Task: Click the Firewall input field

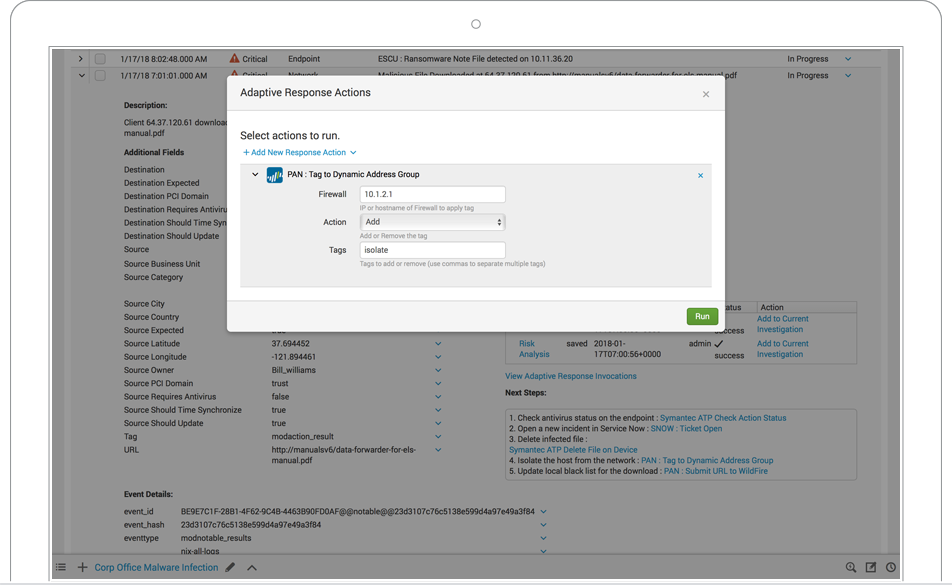Action: pyautogui.click(x=432, y=194)
